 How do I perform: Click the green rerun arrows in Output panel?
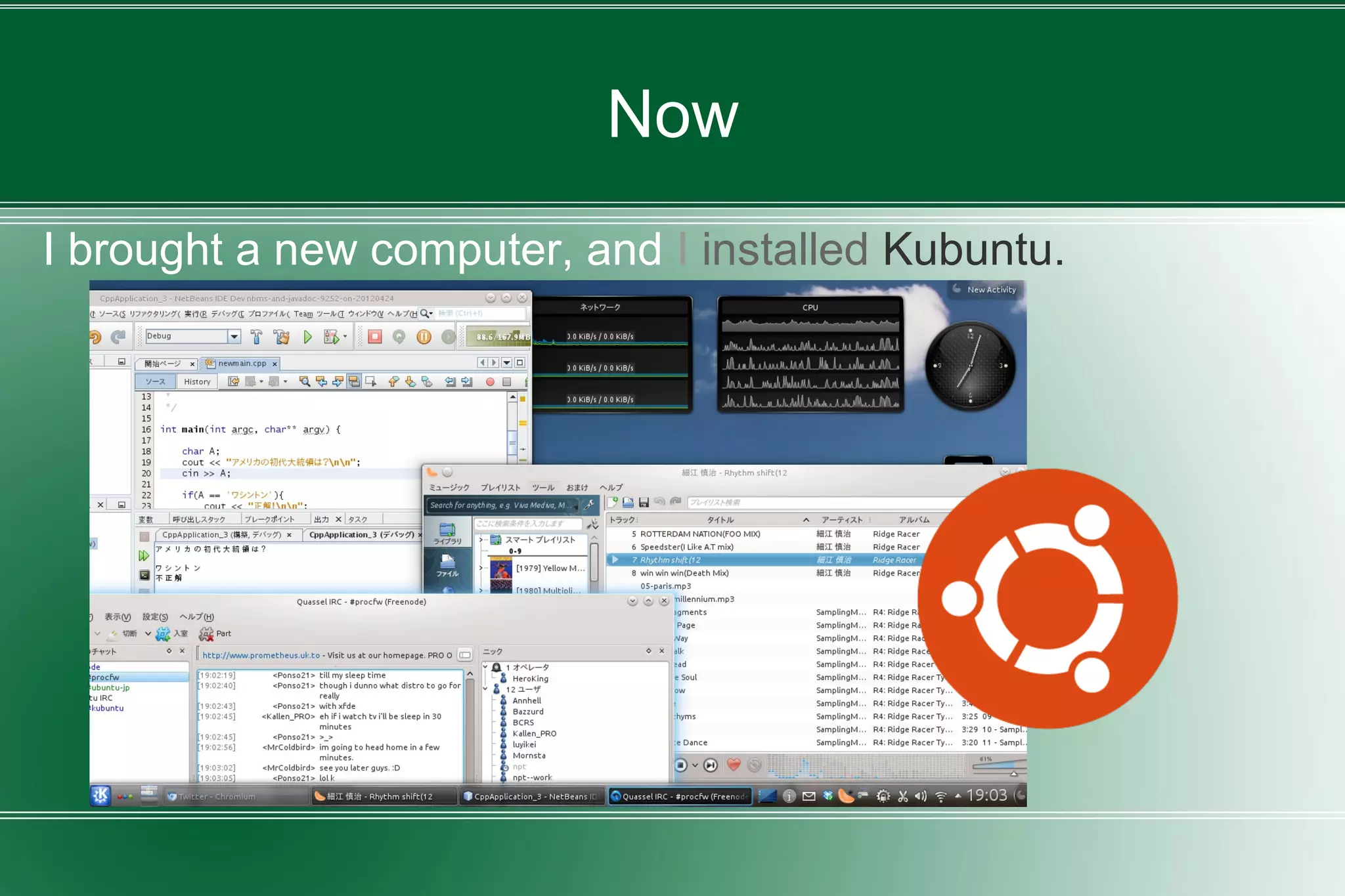coord(144,555)
